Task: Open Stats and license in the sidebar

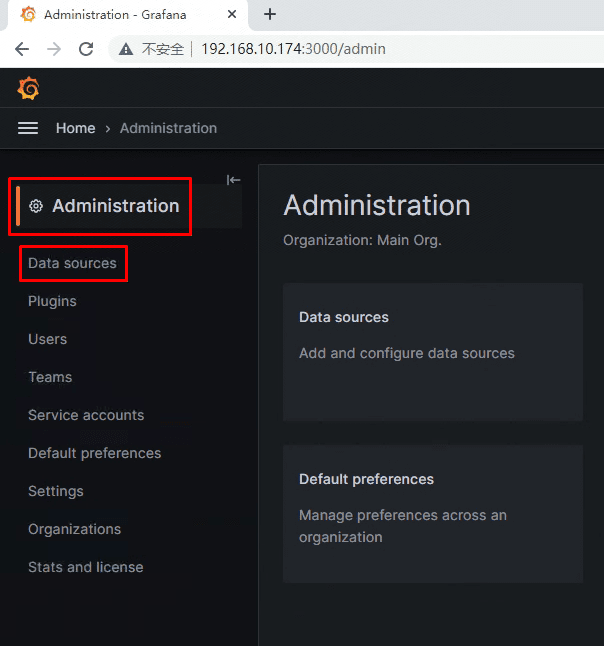Action: [x=86, y=567]
